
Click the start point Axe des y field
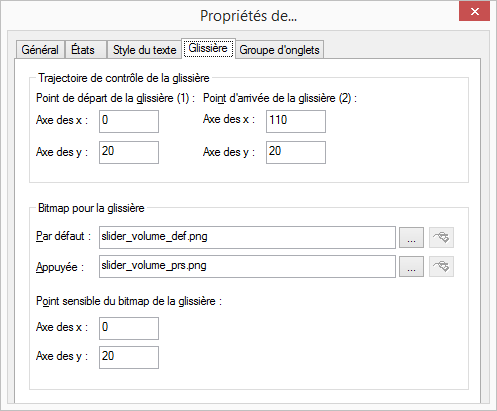pyautogui.click(x=129, y=152)
